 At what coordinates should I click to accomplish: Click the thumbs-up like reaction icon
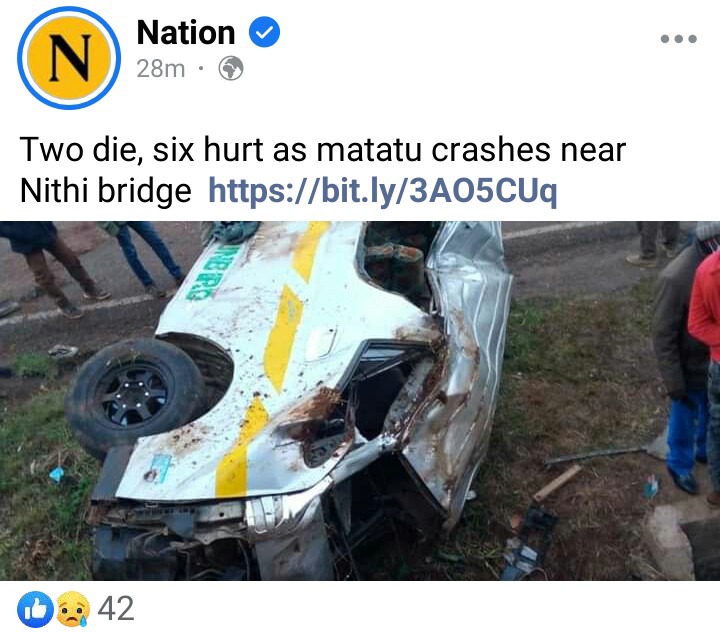[35, 609]
